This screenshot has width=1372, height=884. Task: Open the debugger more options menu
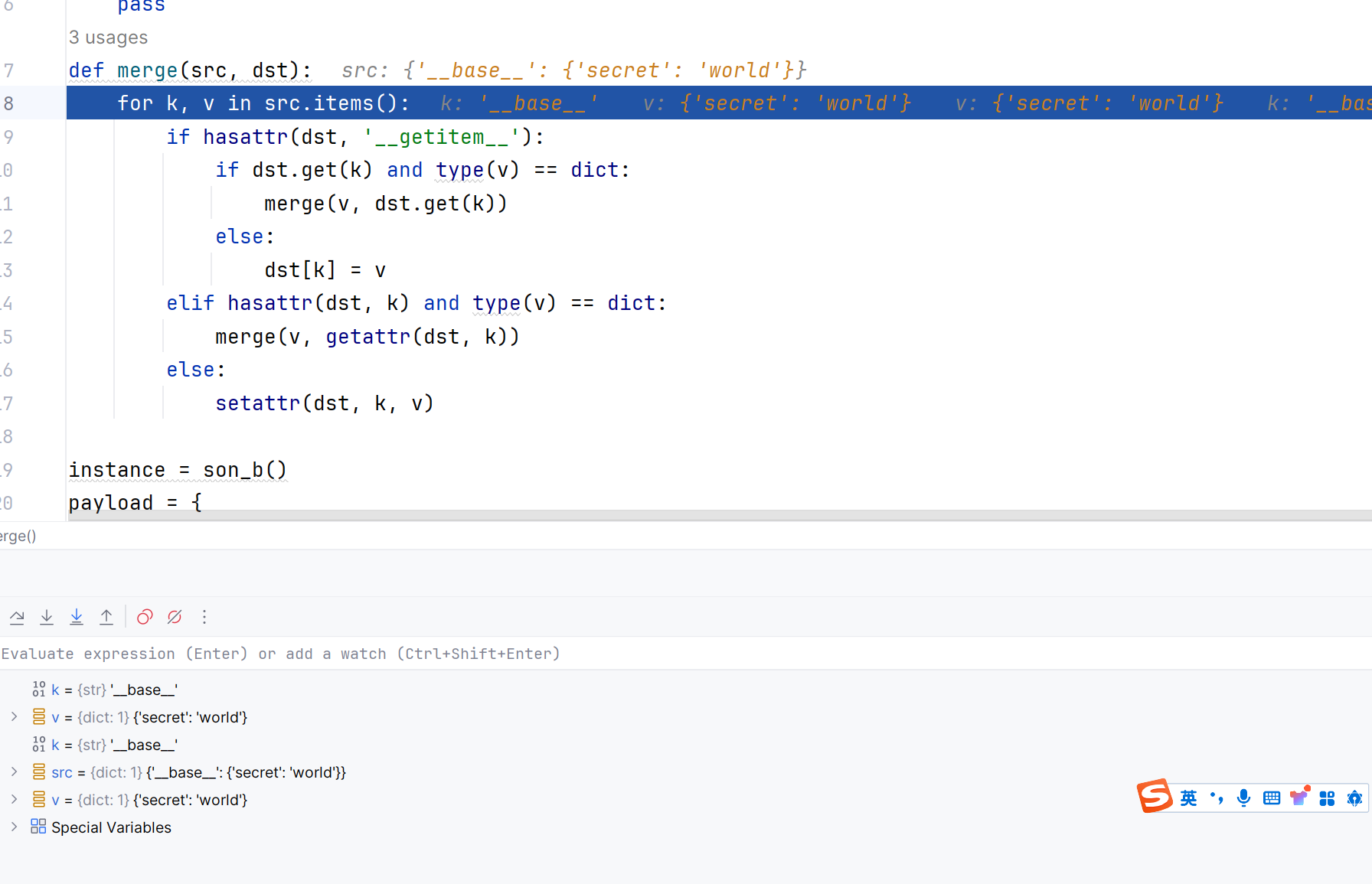[204, 617]
